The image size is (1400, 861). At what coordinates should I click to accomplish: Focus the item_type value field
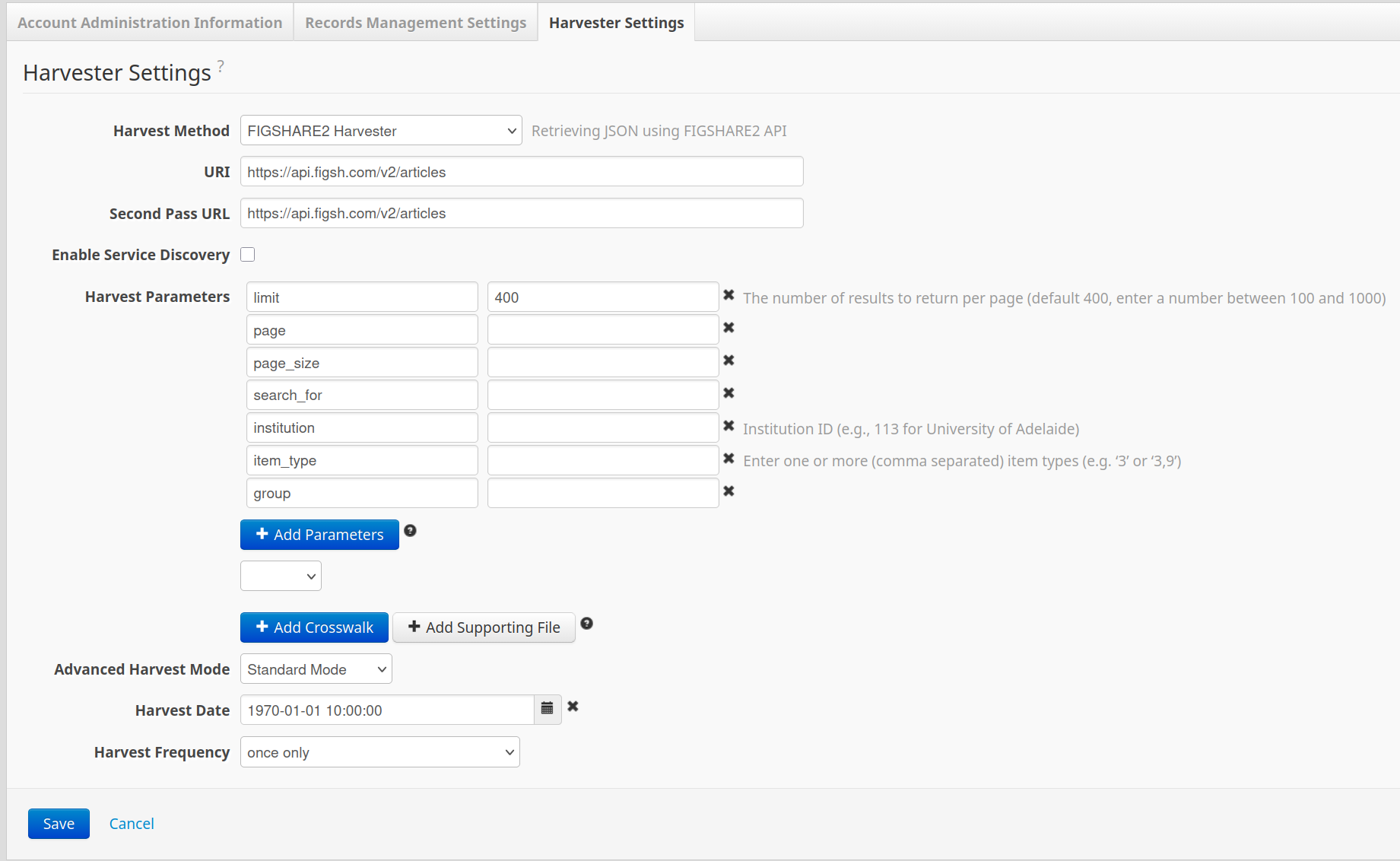click(603, 461)
